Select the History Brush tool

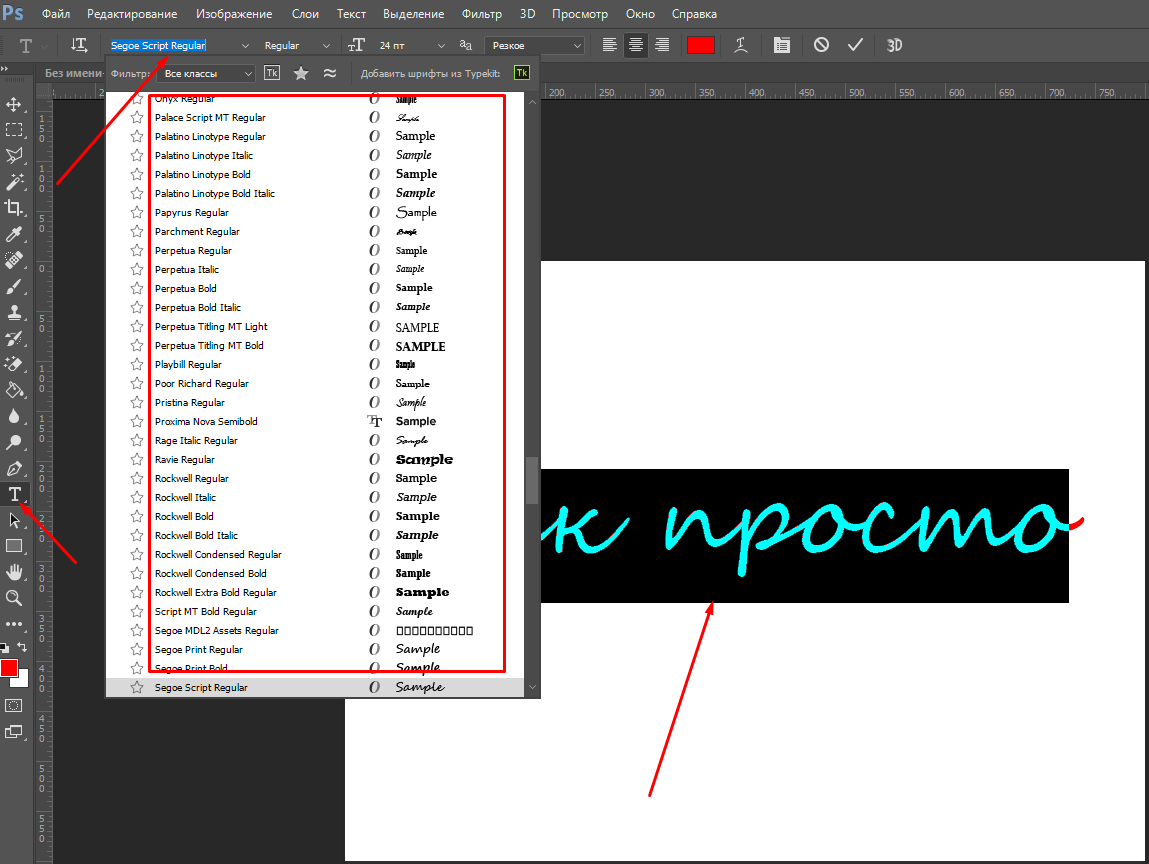click(x=14, y=338)
